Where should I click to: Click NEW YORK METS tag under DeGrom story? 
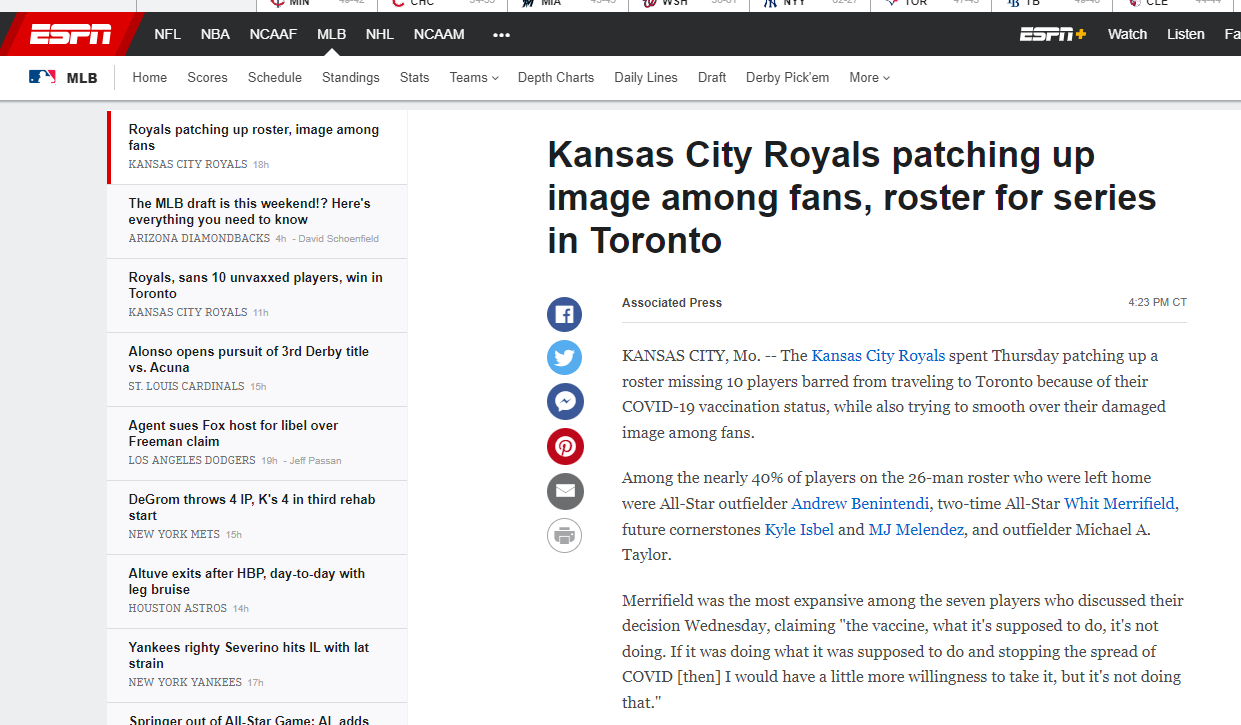pyautogui.click(x=174, y=535)
